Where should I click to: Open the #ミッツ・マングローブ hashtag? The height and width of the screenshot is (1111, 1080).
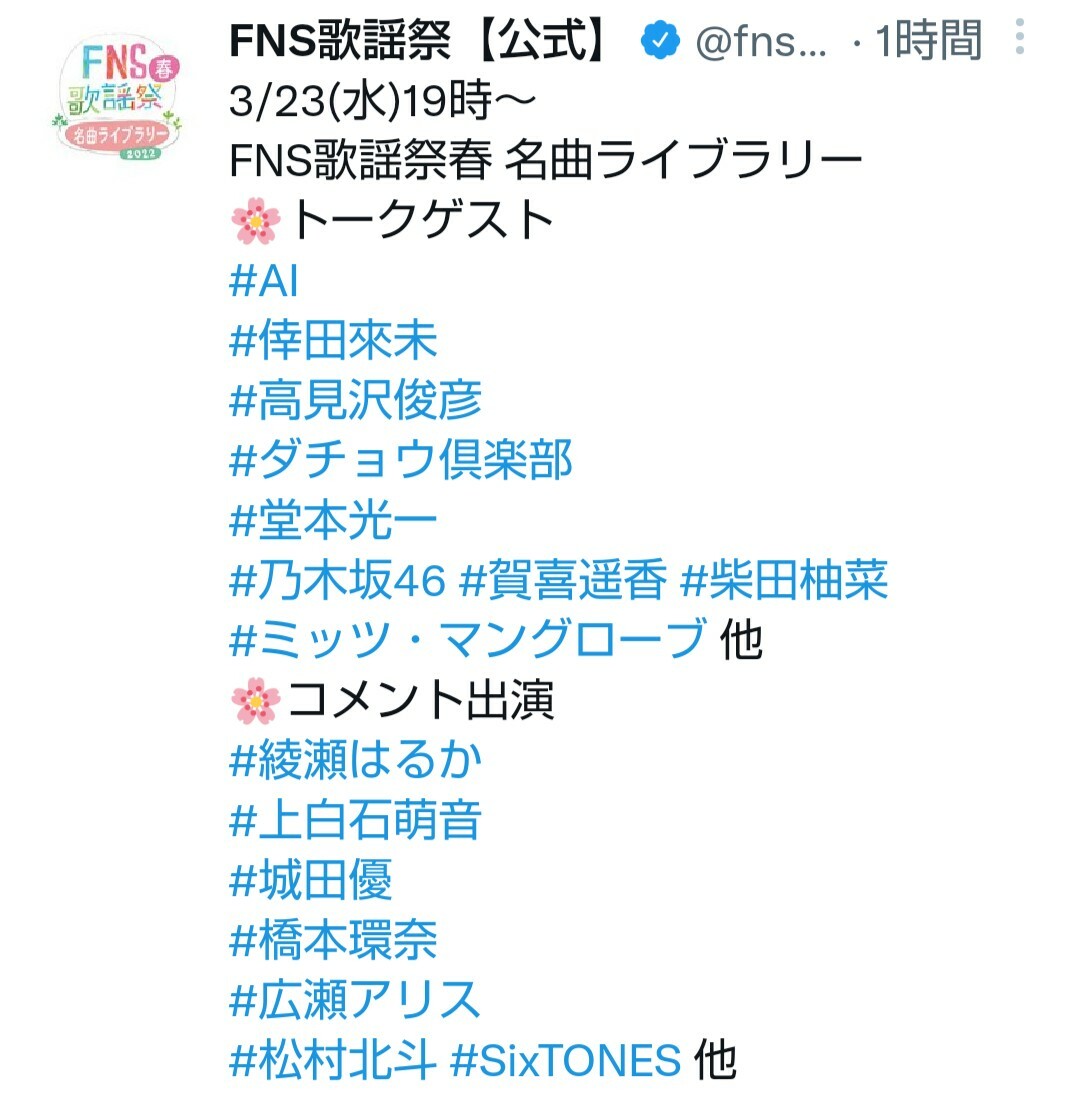tap(468, 640)
